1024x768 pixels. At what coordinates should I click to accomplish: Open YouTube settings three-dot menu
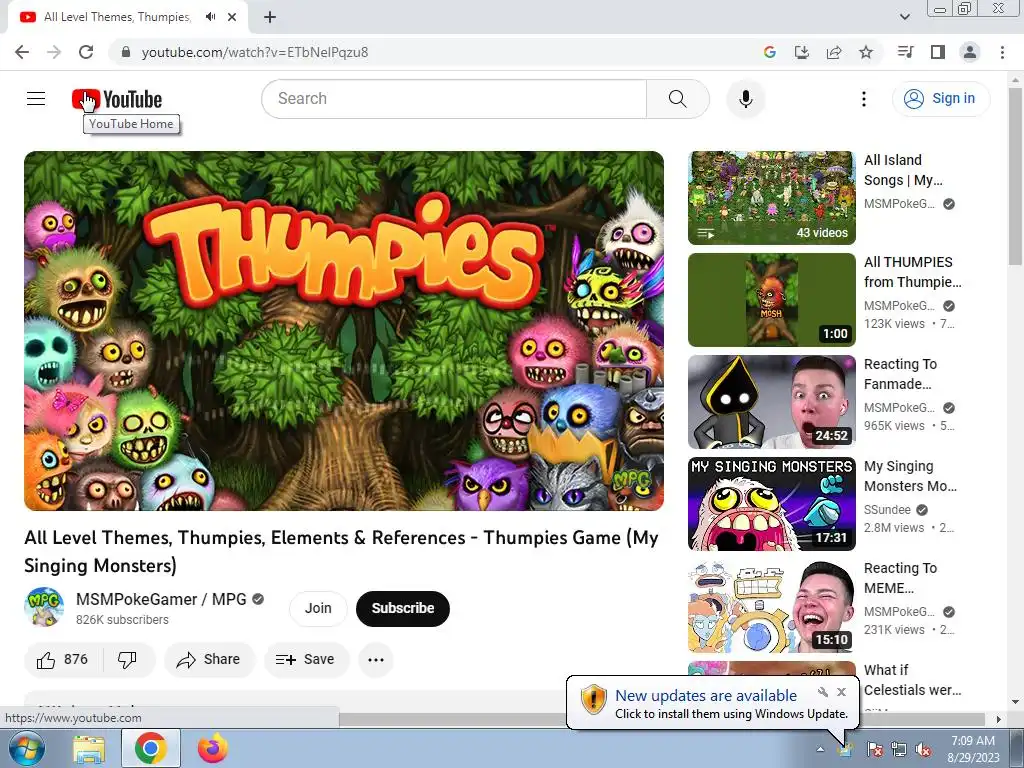(863, 99)
